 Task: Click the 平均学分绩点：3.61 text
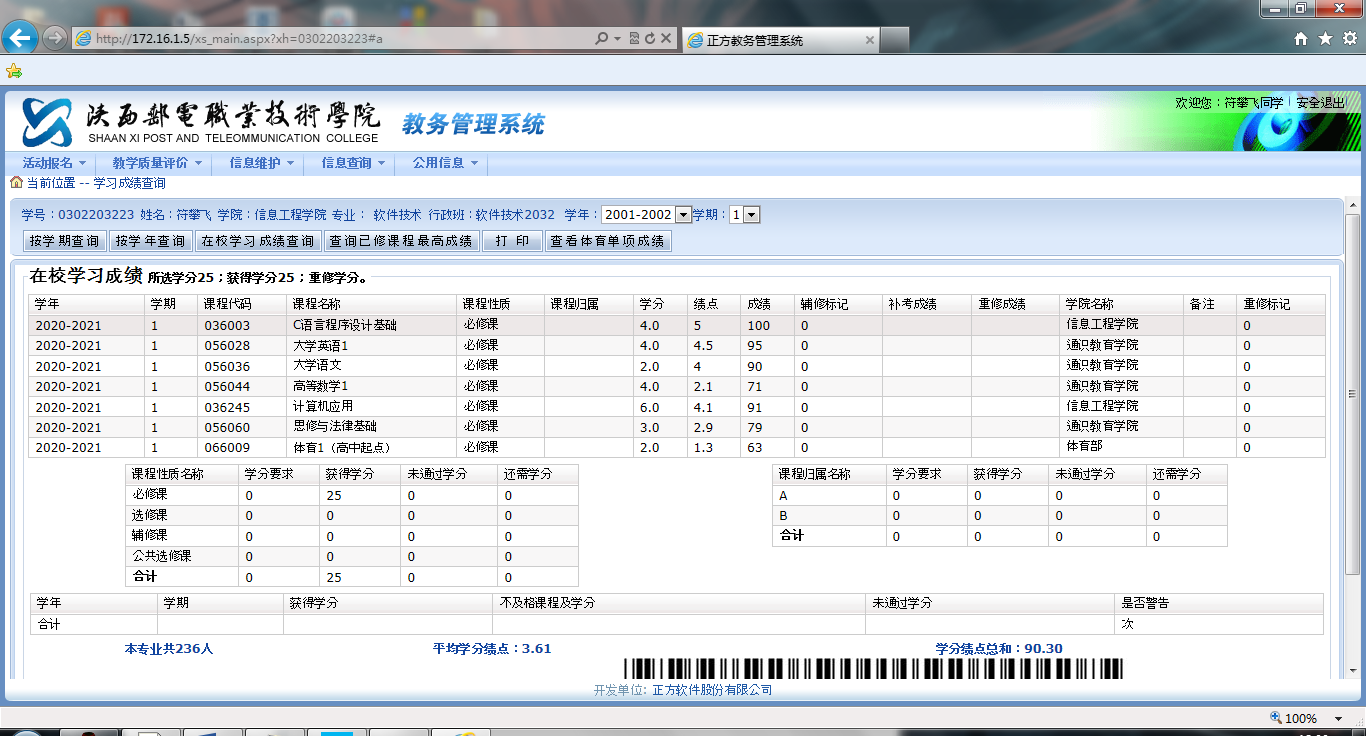click(492, 649)
